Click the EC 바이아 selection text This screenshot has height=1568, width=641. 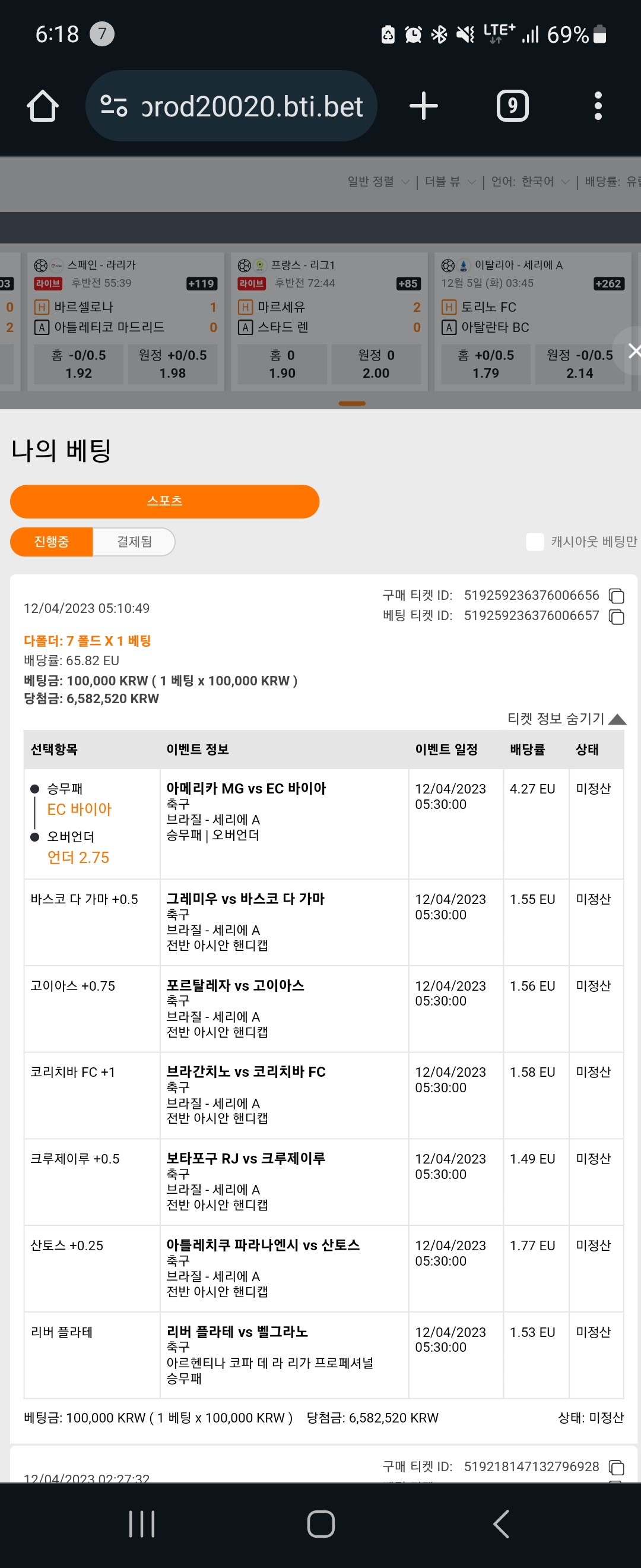(x=80, y=810)
